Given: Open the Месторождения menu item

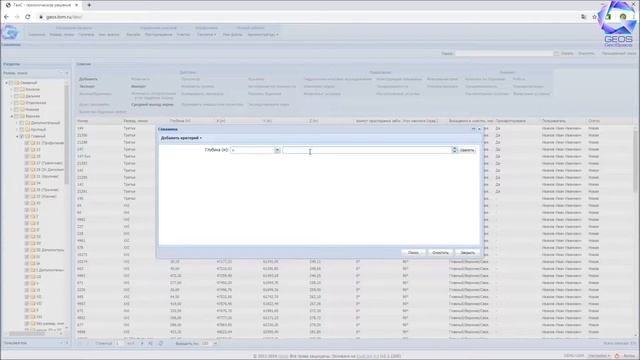Looking at the screenshot, I should click(x=158, y=35).
